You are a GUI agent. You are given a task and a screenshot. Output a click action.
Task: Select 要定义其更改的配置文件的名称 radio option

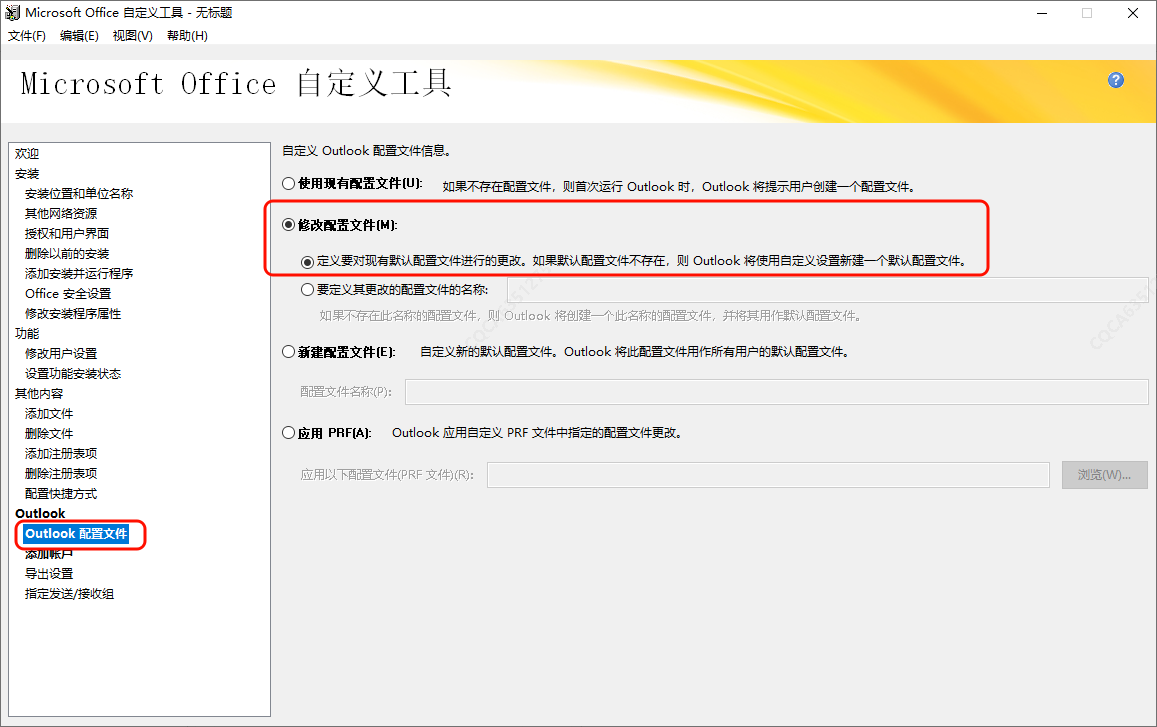(308, 290)
